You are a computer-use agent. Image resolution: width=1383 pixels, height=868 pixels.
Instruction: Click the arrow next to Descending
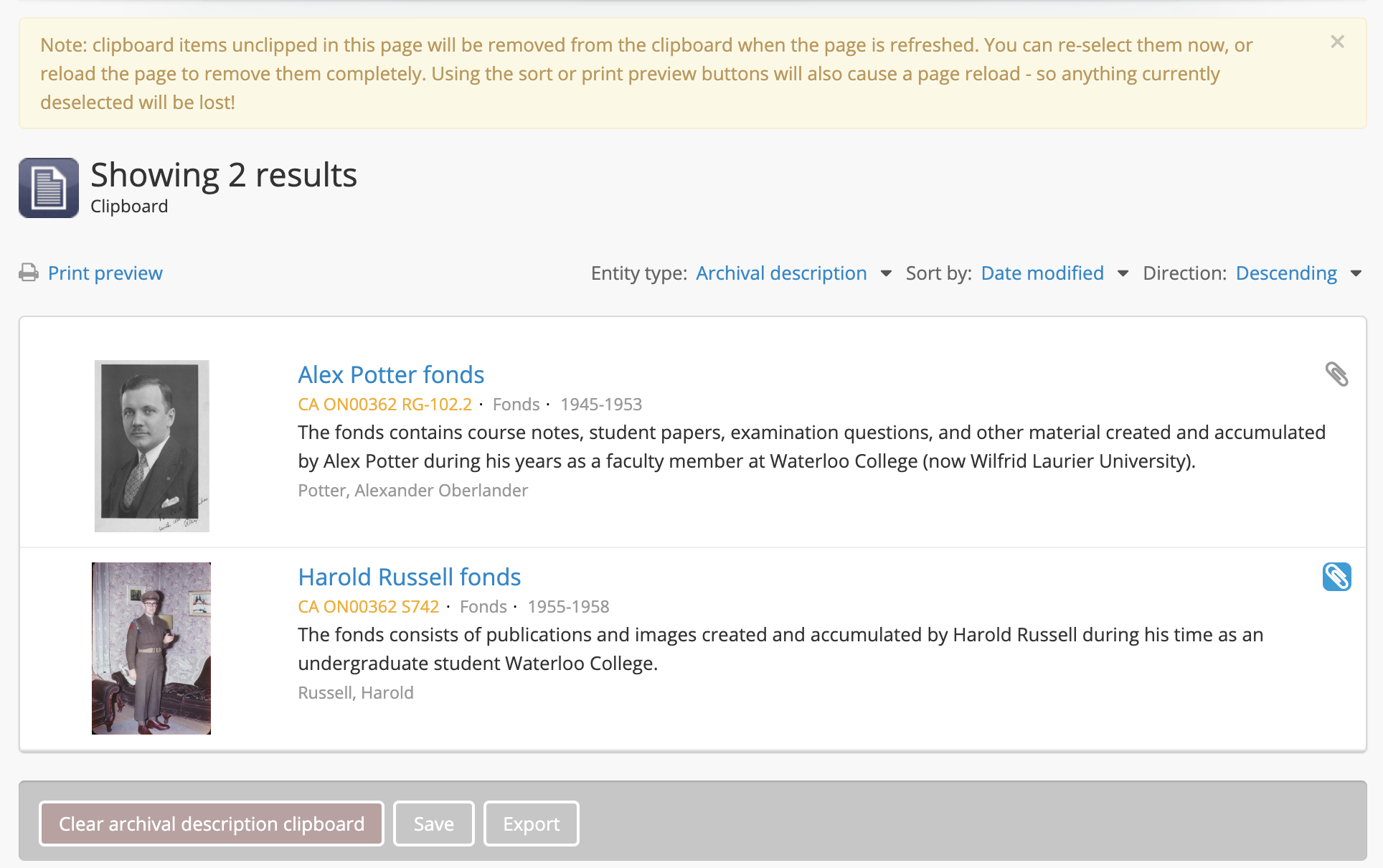(x=1356, y=273)
